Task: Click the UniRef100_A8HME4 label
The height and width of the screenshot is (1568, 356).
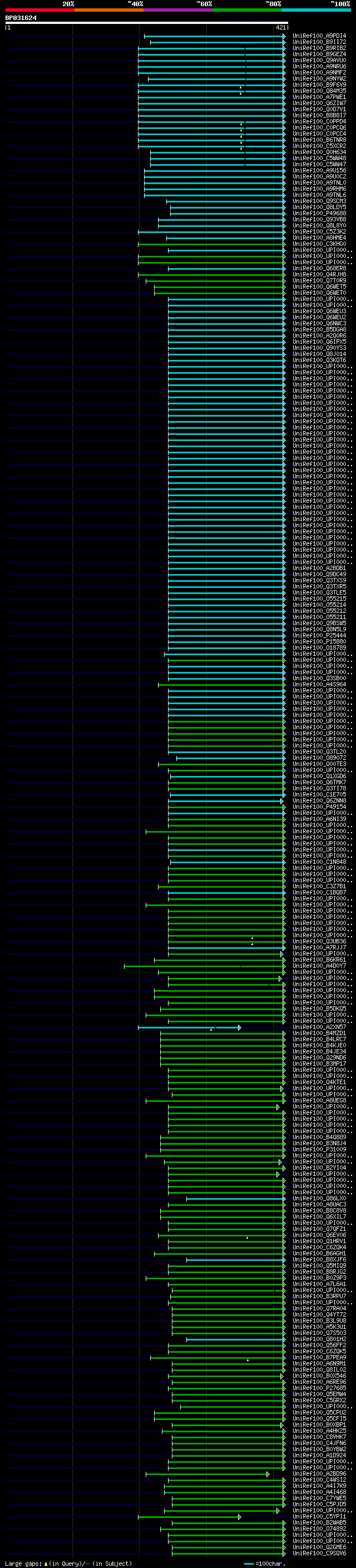Action: click(319, 238)
